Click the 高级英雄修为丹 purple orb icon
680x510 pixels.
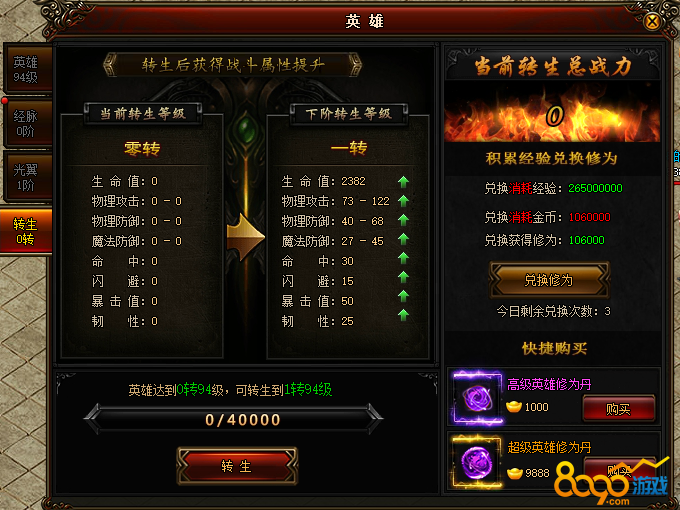coord(477,397)
